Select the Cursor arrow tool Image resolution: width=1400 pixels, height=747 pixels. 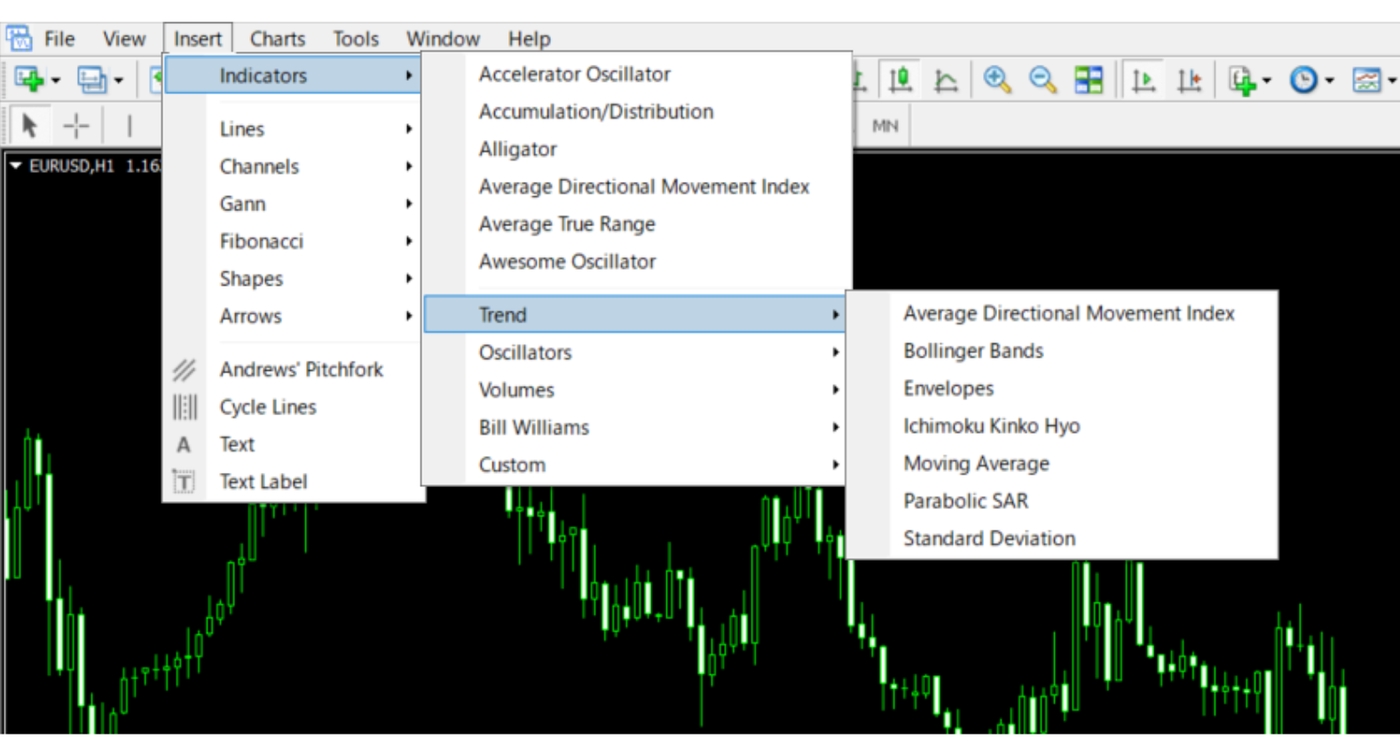(x=31, y=125)
